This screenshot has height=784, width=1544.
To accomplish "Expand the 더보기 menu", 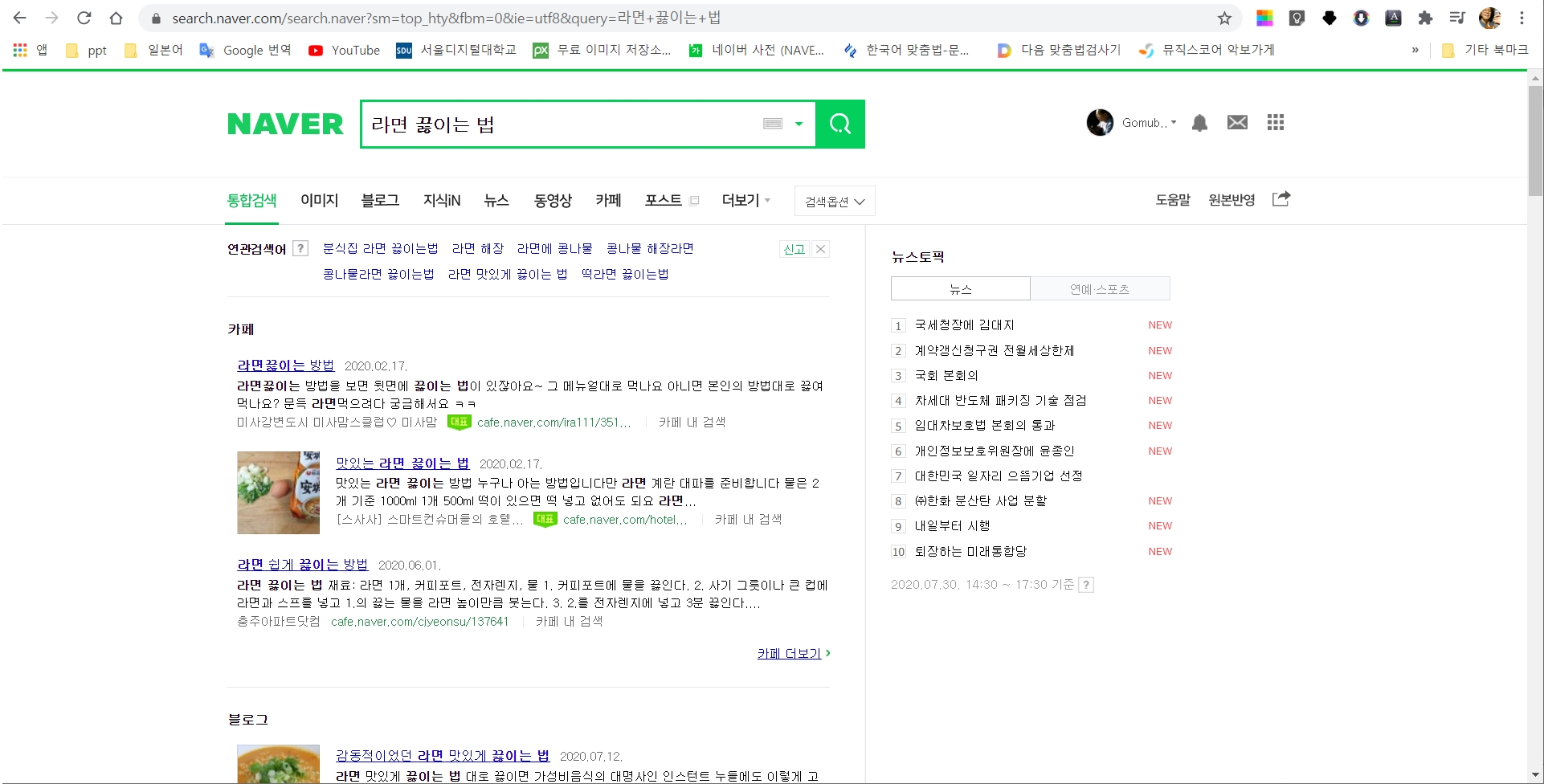I will [x=746, y=200].
